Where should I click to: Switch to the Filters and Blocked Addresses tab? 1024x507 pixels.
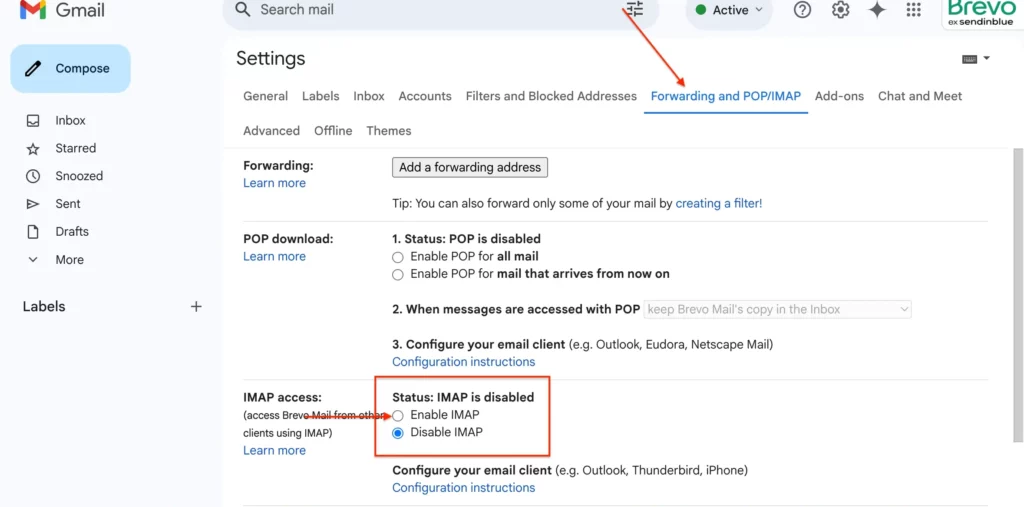551,96
